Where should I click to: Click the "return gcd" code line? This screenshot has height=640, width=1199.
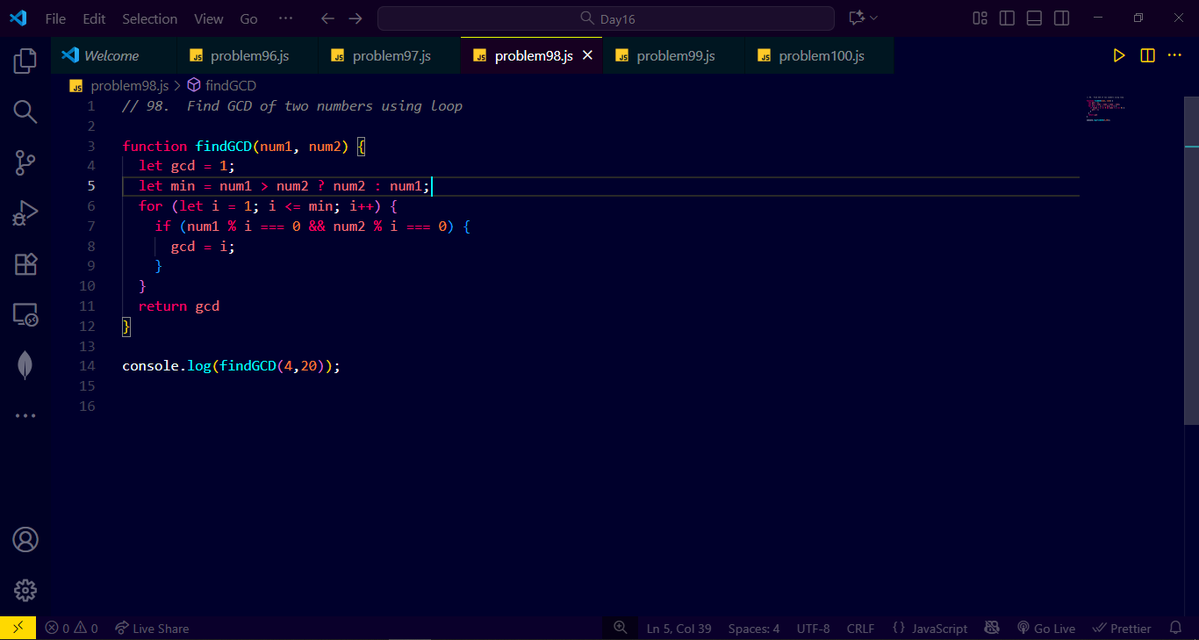(x=179, y=307)
